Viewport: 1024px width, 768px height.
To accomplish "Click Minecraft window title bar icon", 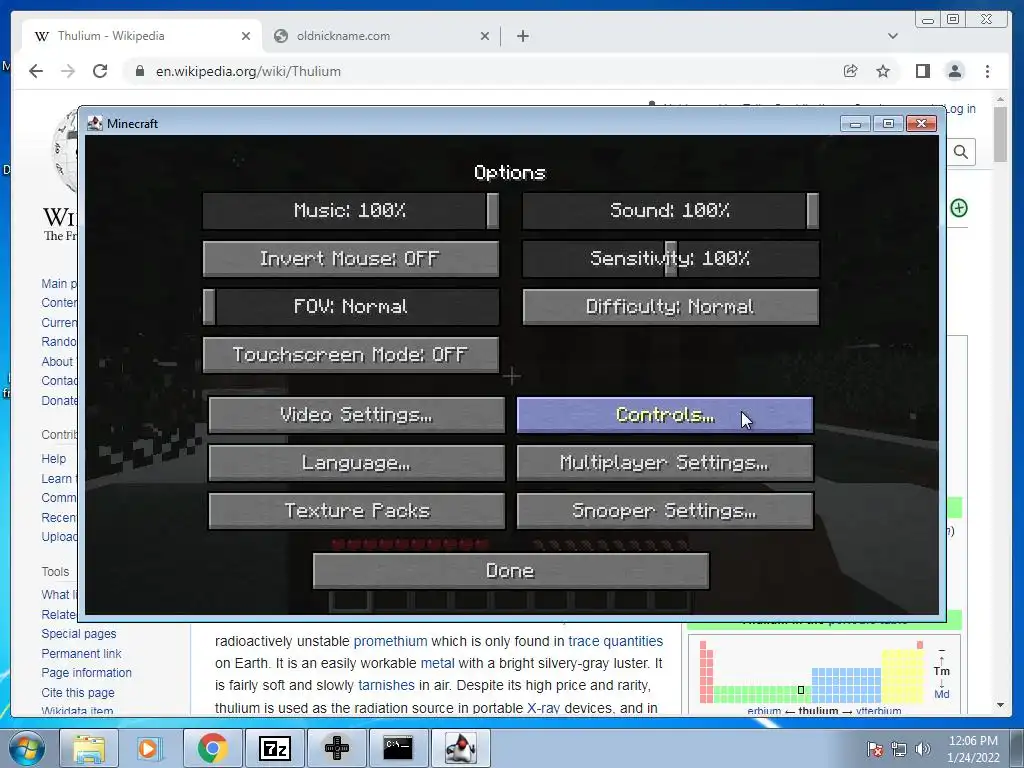I will (95, 123).
